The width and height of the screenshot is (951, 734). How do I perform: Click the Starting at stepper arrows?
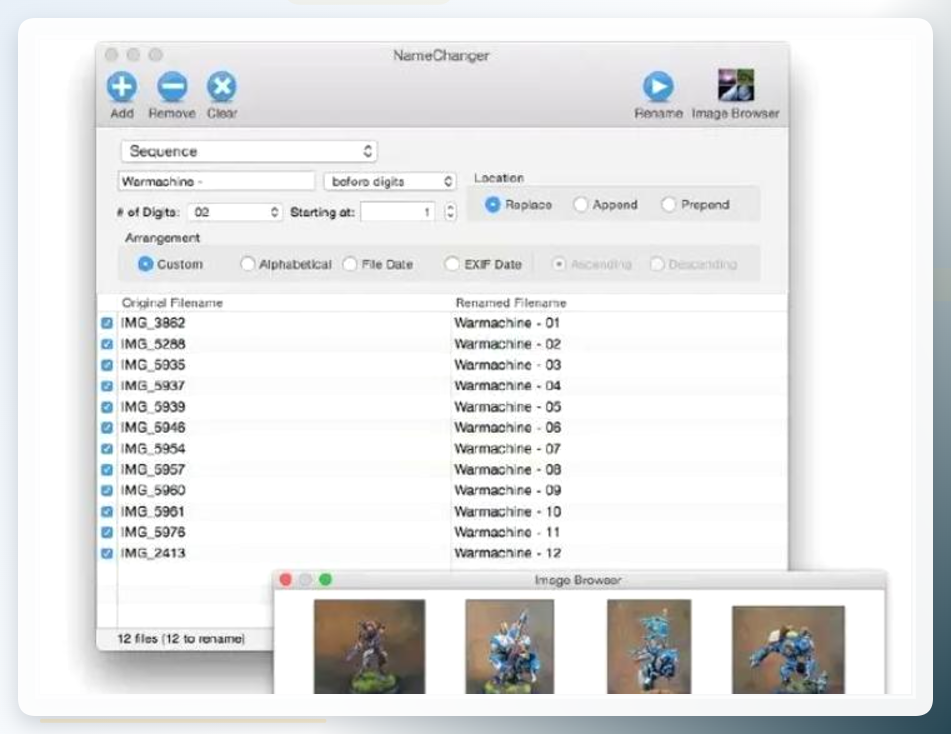(x=450, y=212)
